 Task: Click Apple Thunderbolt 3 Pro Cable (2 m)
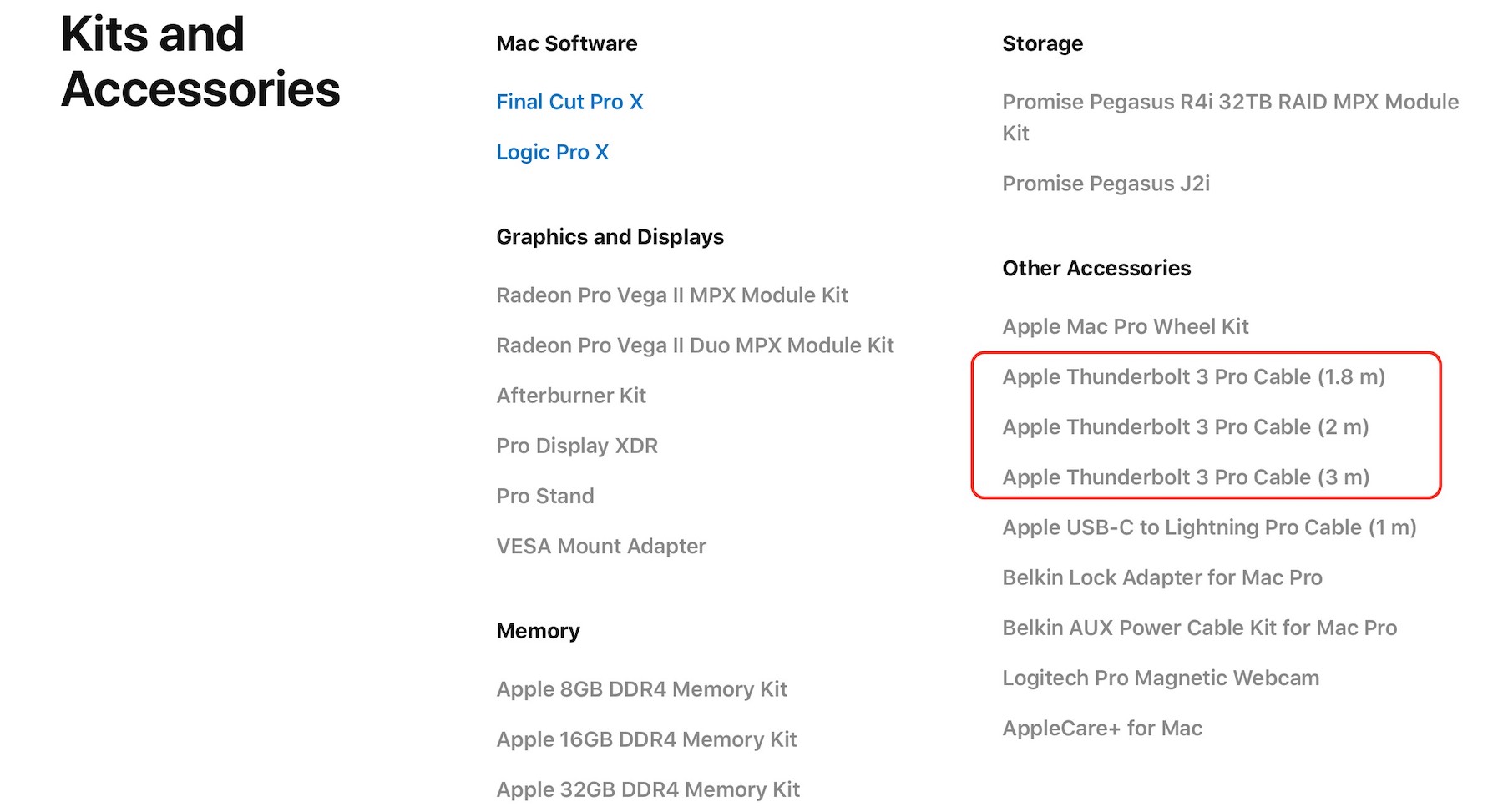(x=1185, y=427)
